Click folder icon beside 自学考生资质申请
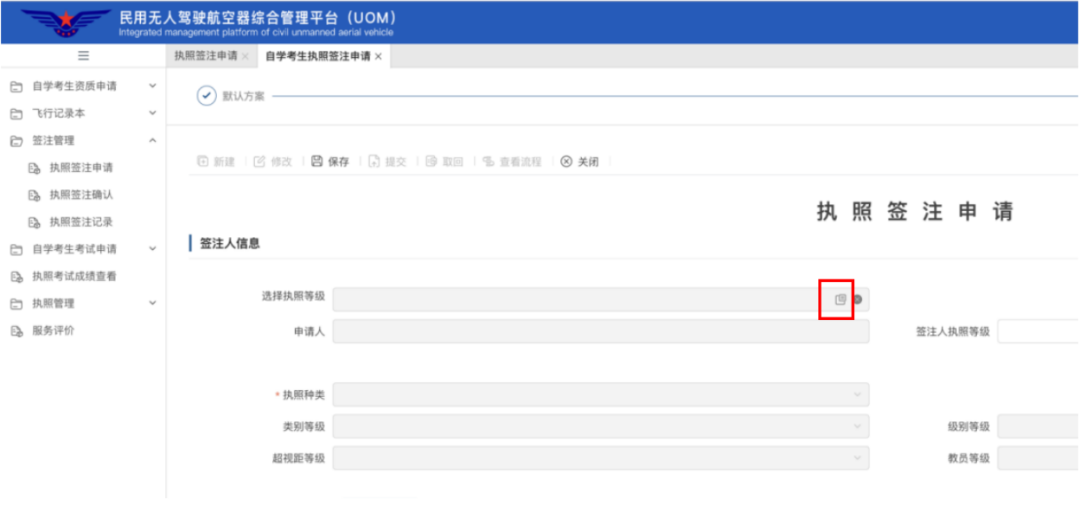 pyautogui.click(x=16, y=87)
